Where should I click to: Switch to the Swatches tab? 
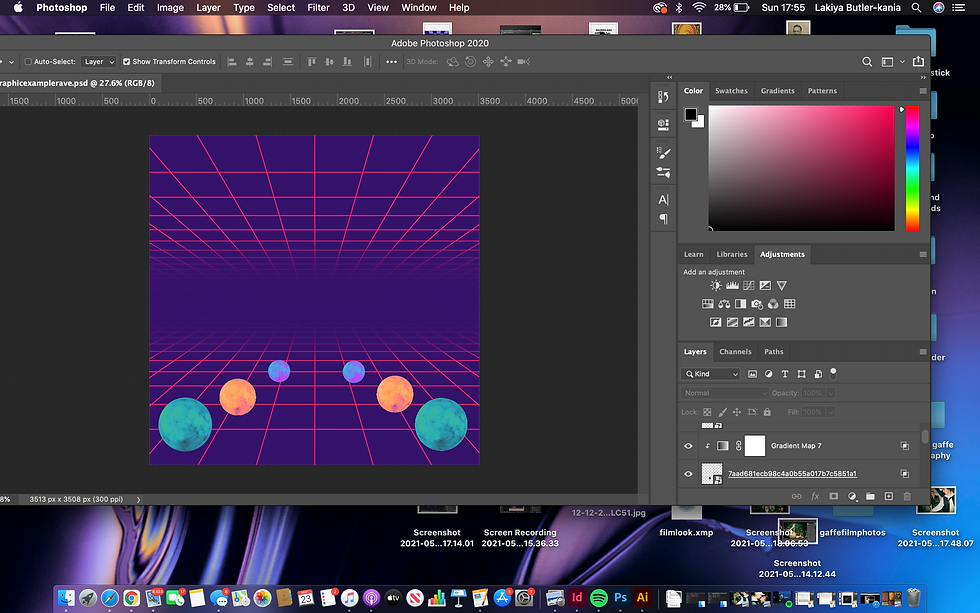pos(731,91)
